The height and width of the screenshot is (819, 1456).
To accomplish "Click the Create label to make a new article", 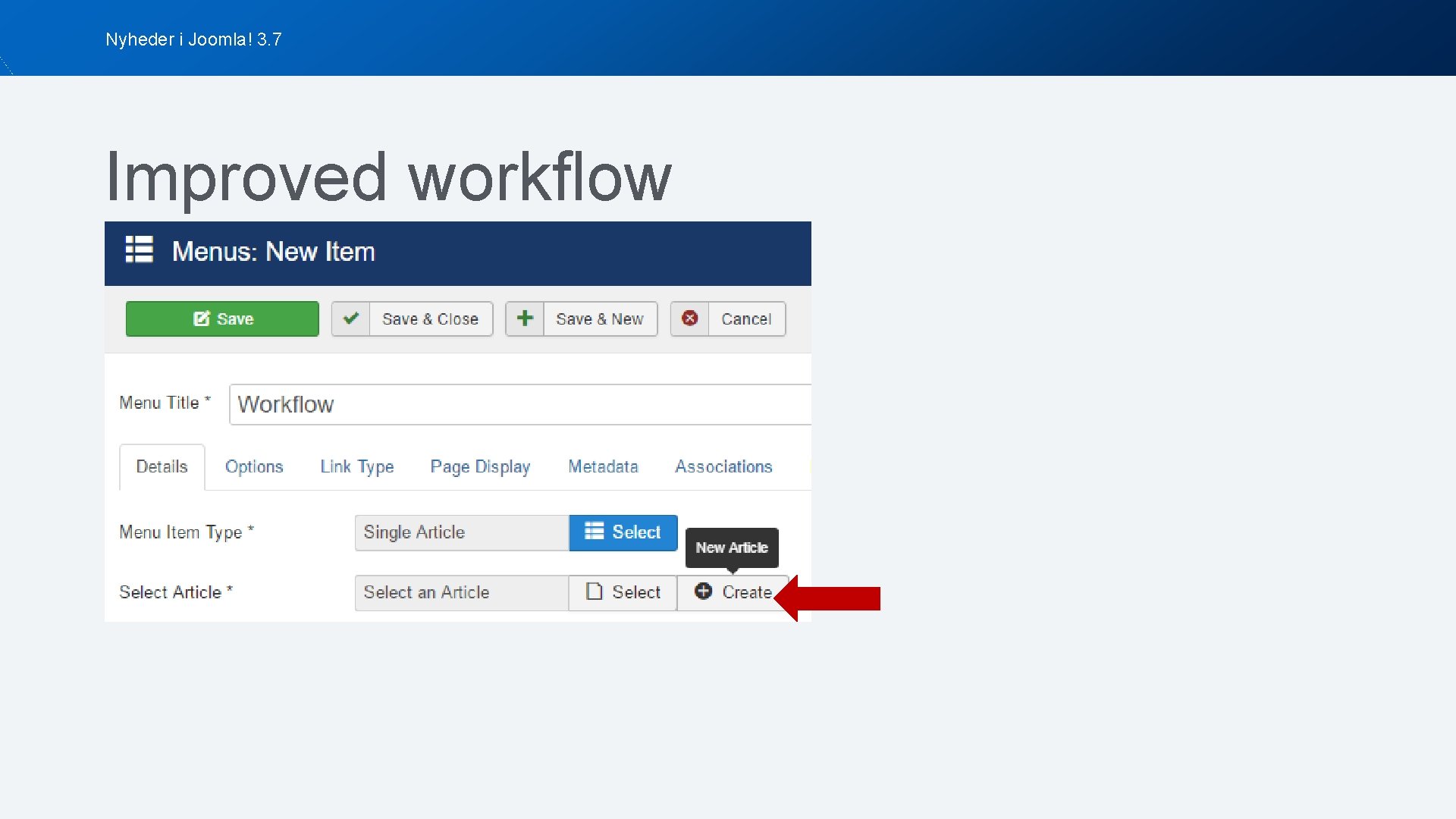I will click(747, 592).
